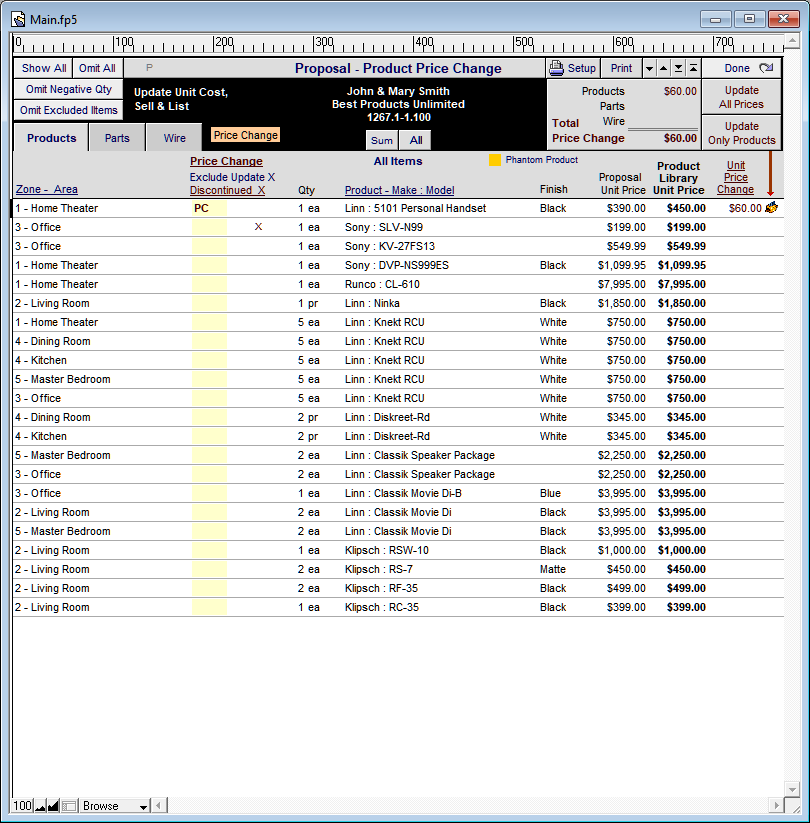The height and width of the screenshot is (823, 810).
Task: Click the Done return arrow icon
Action: 766,68
